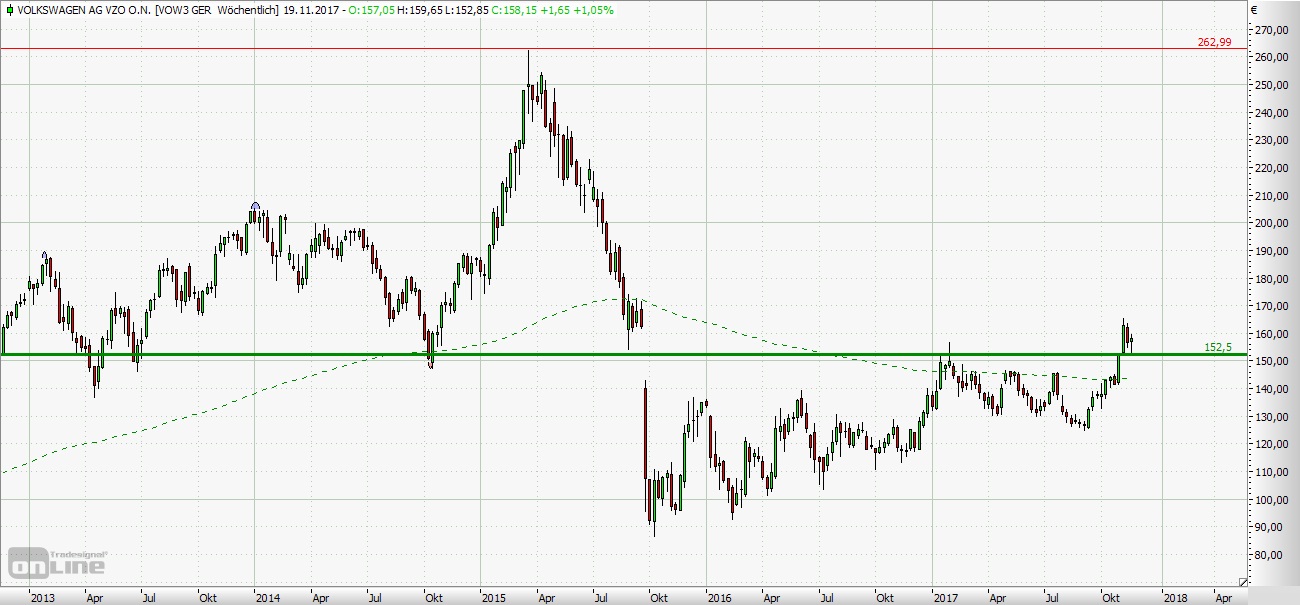Click the 260,00 price axis label

point(1272,58)
